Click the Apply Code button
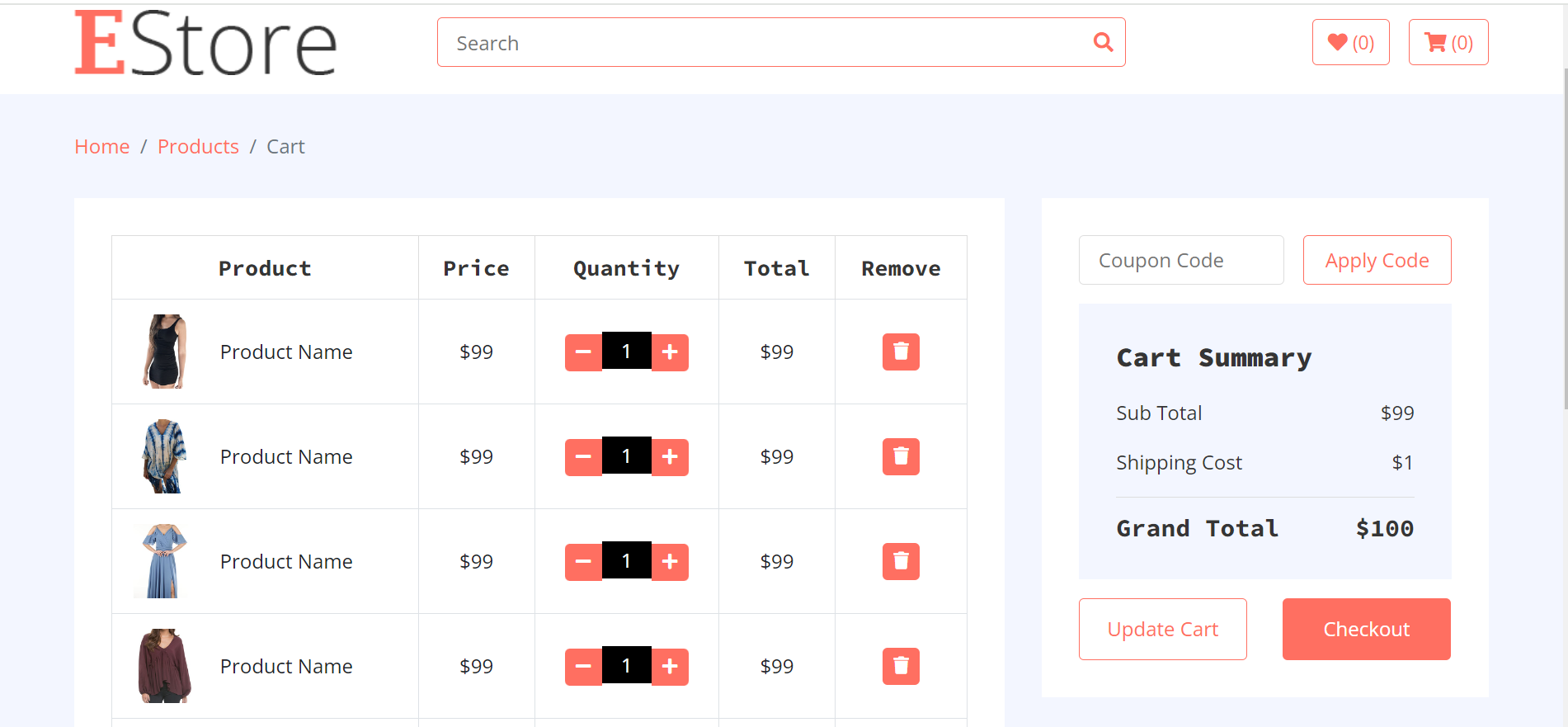The width and height of the screenshot is (1568, 727). pos(1377,260)
